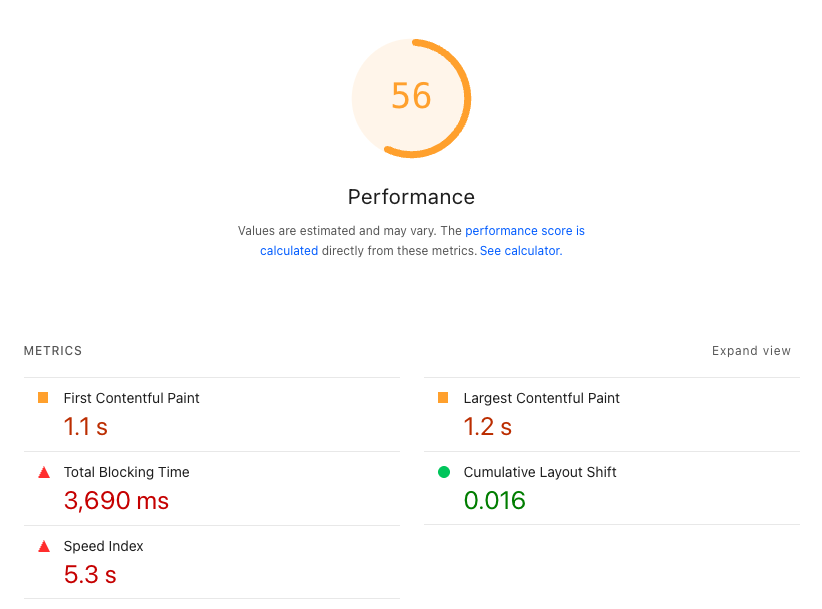Expand the First Contentful Paint metric row
This screenshot has height=609, width=822.
(x=131, y=398)
